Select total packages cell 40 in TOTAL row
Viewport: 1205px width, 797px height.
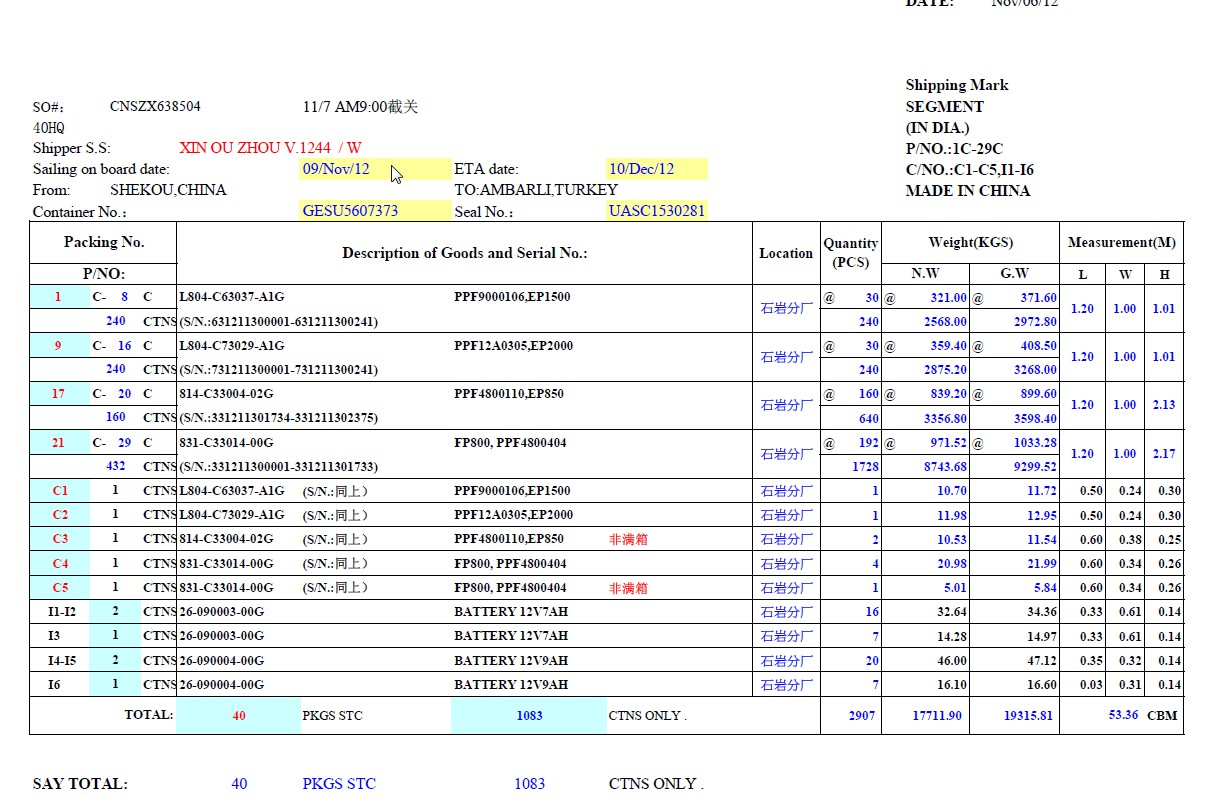coord(239,716)
